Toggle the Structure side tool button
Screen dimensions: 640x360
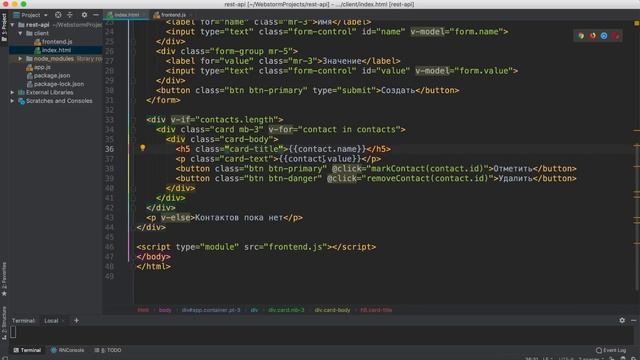coord(4,322)
